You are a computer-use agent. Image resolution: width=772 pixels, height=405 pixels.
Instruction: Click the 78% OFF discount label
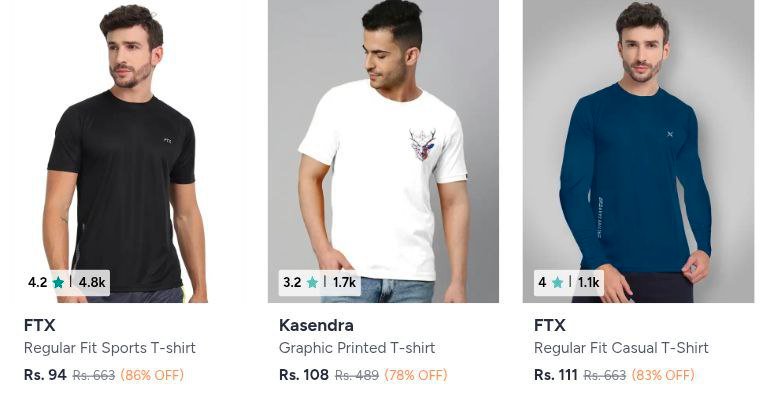point(416,375)
